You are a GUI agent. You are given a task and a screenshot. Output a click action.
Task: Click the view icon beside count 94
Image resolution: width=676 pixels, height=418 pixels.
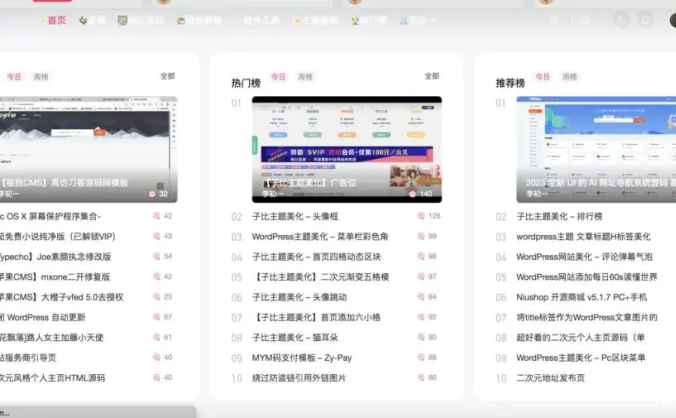tap(421, 297)
